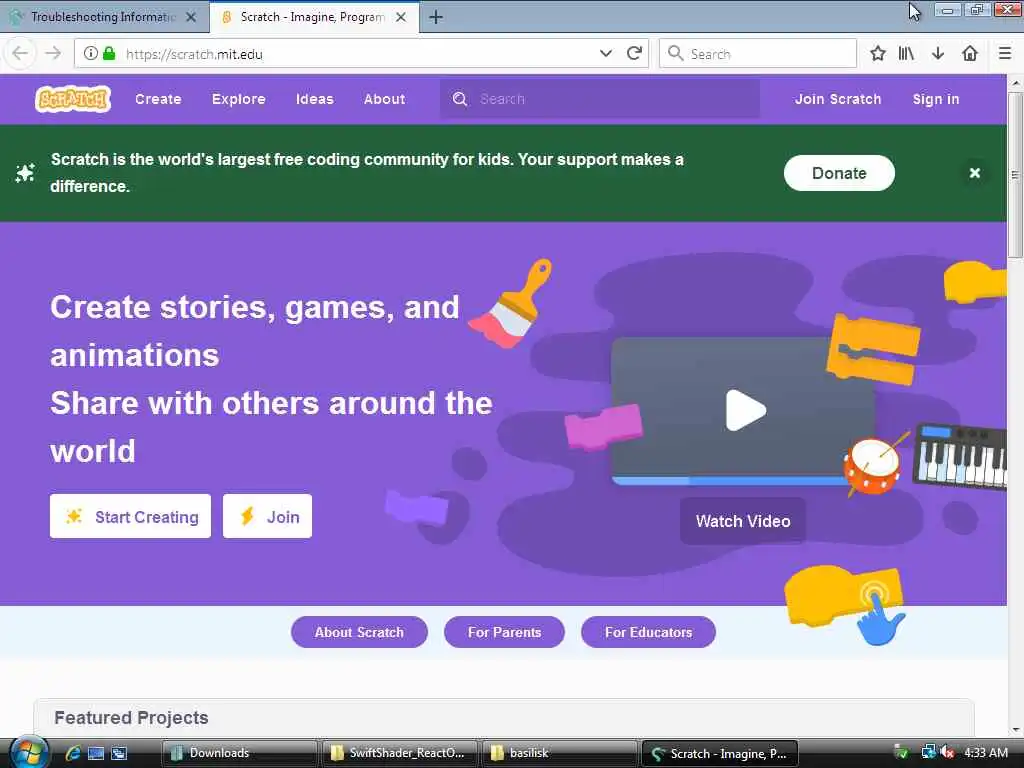Close the Scratch tab
This screenshot has width=1024, height=768.
[401, 17]
